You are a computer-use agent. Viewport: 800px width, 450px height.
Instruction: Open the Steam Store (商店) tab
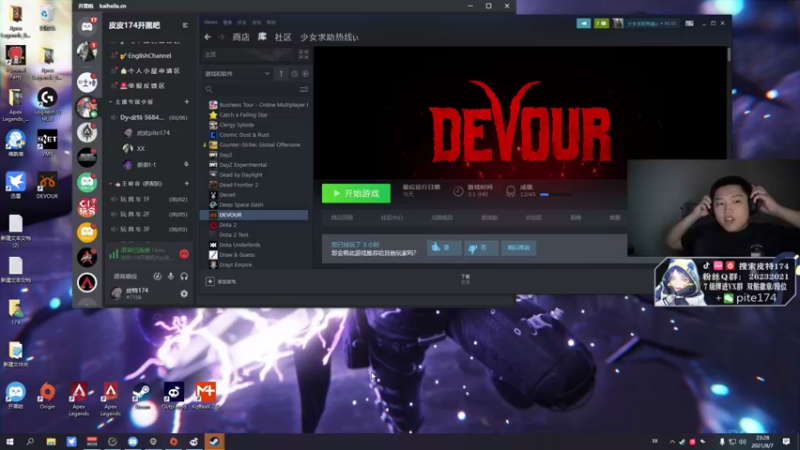point(241,37)
